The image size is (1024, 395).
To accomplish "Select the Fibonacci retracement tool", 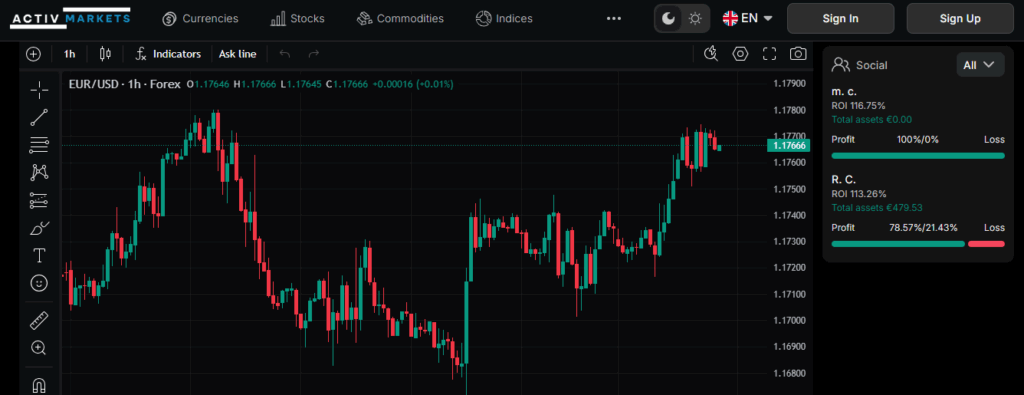I will (39, 145).
